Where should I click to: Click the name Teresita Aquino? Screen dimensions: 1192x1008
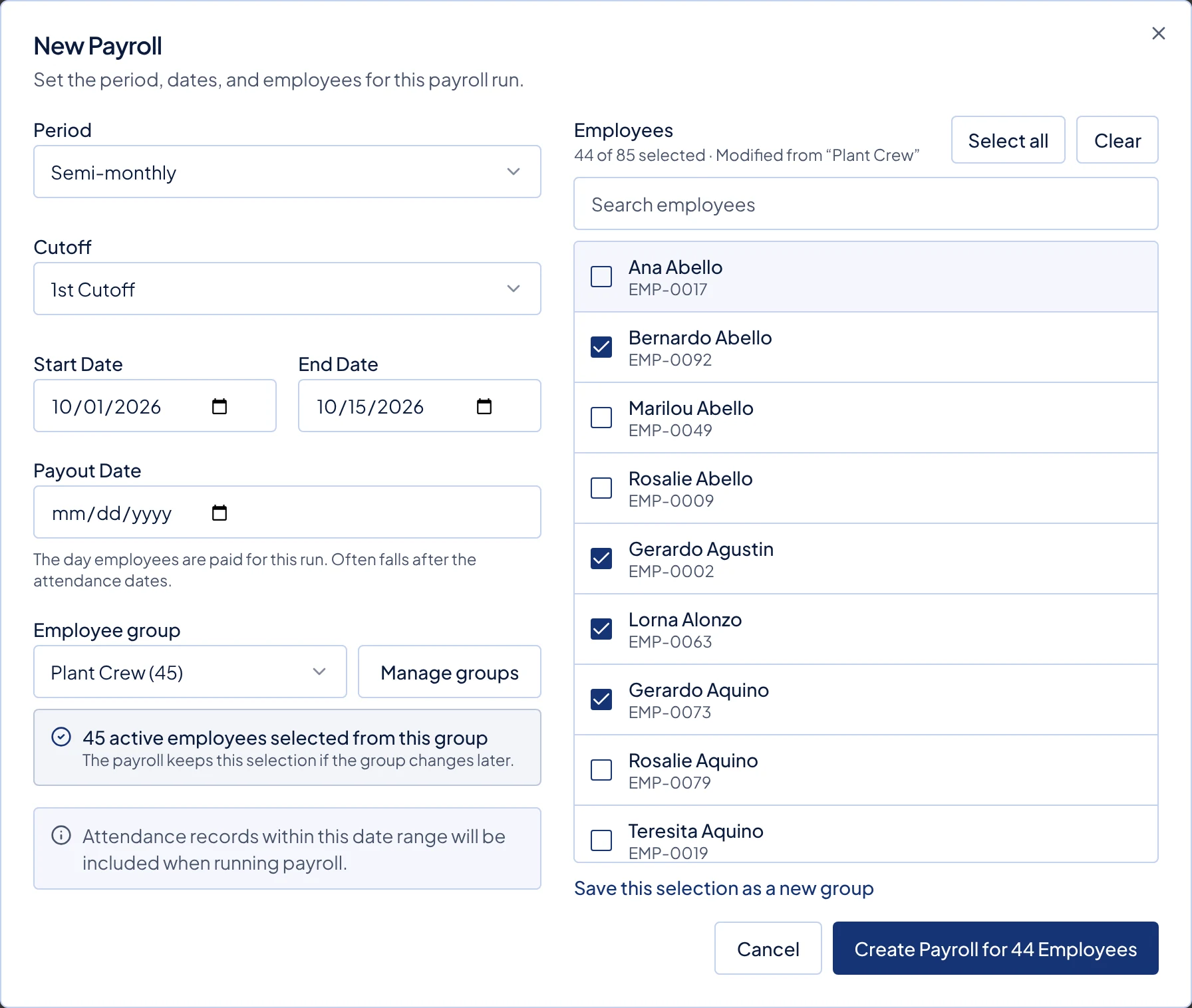(696, 831)
